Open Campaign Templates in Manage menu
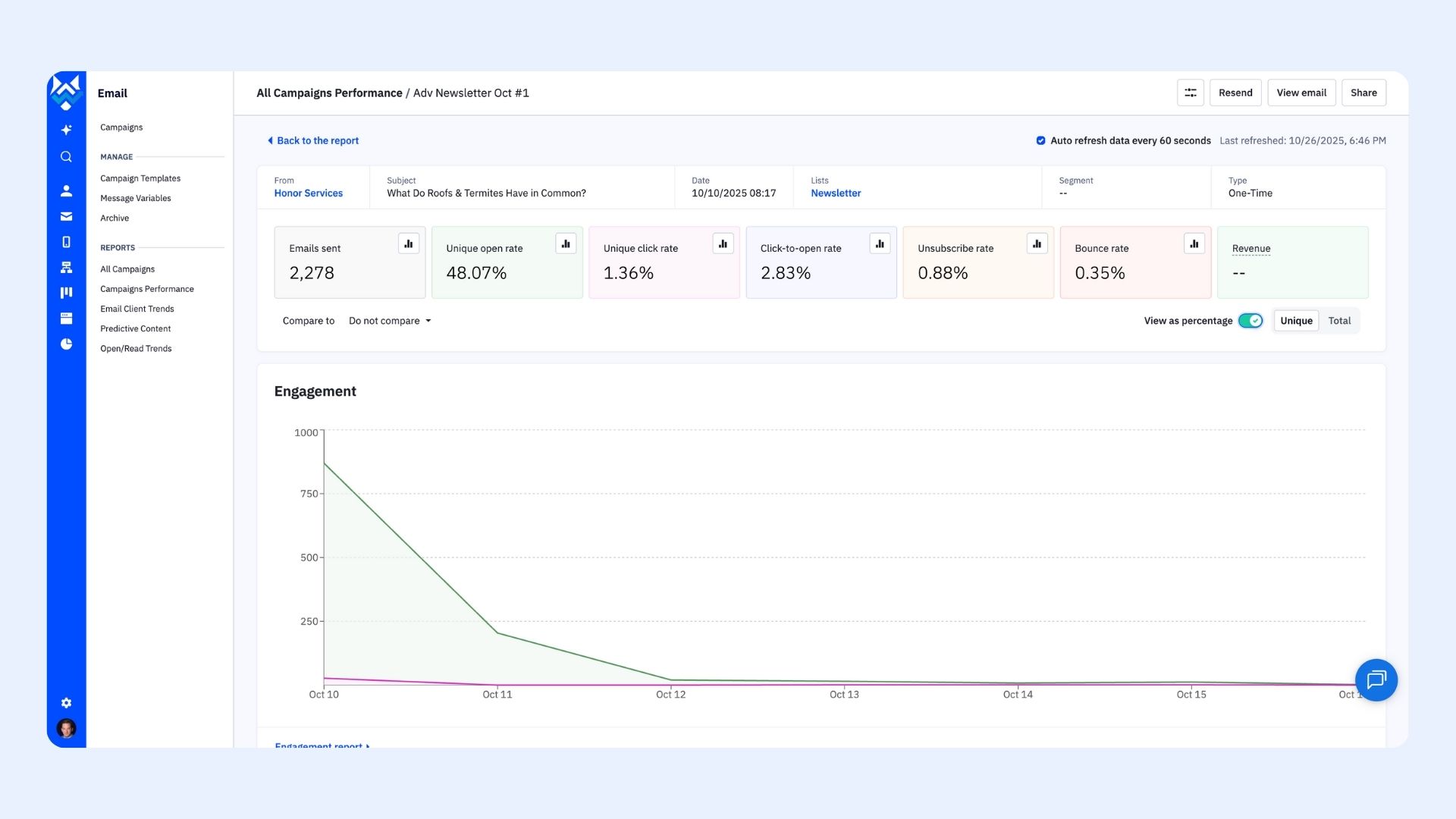This screenshot has height=819, width=1456. click(140, 178)
